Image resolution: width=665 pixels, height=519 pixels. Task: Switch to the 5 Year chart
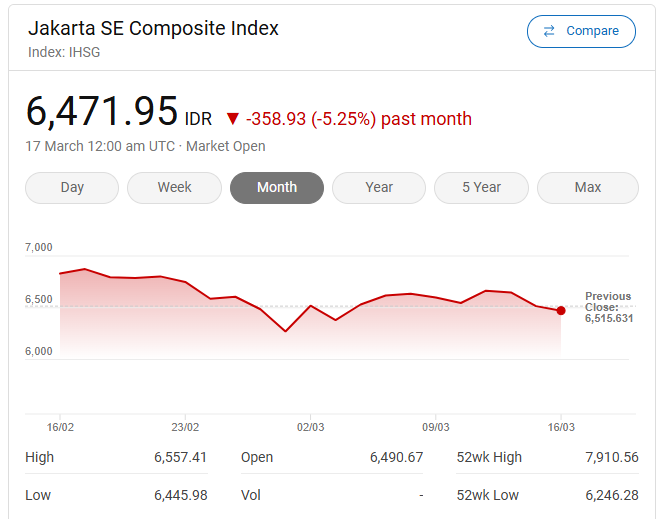pos(481,187)
